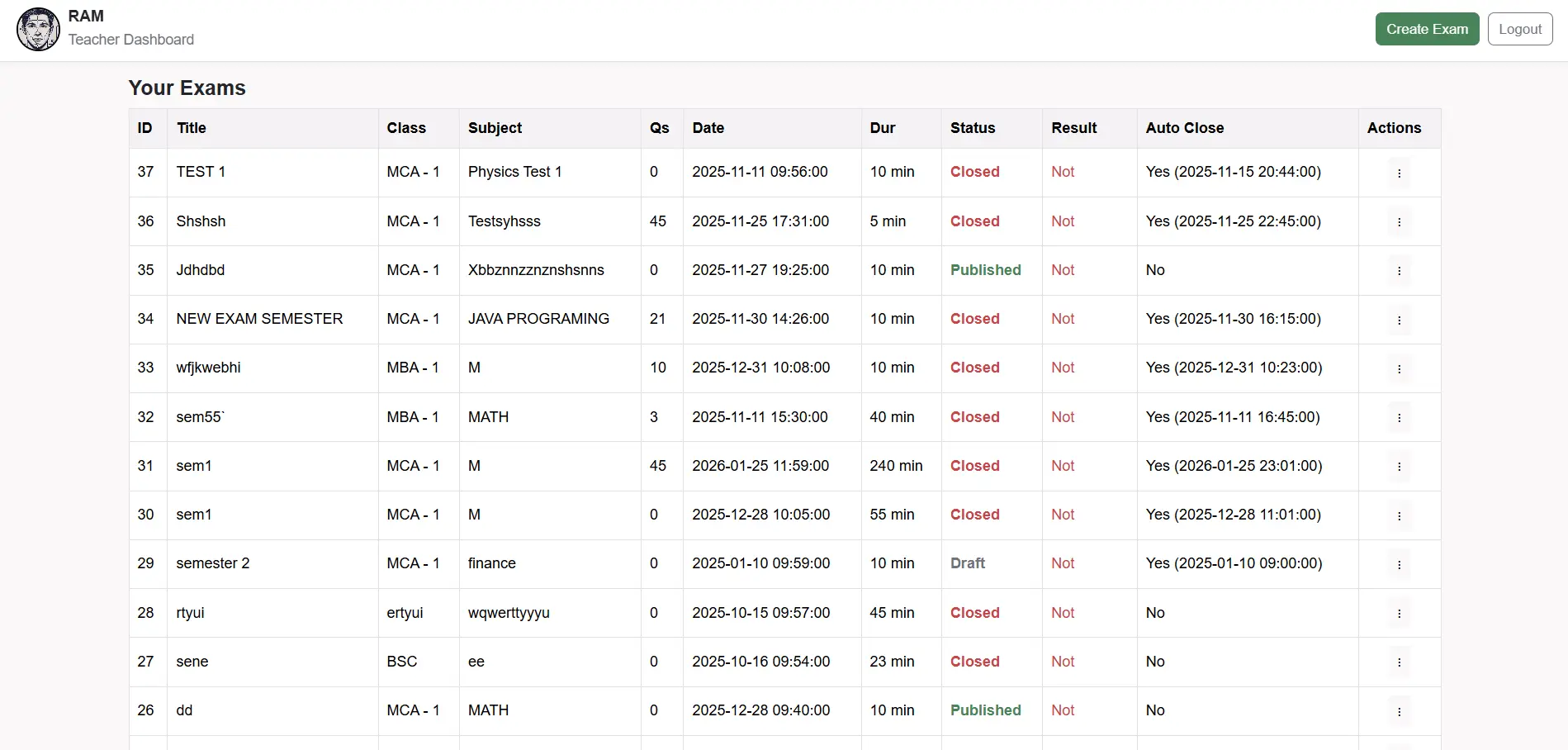Expand actions dropdown for sene exam
This screenshot has height=750, width=1568.
click(1399, 662)
